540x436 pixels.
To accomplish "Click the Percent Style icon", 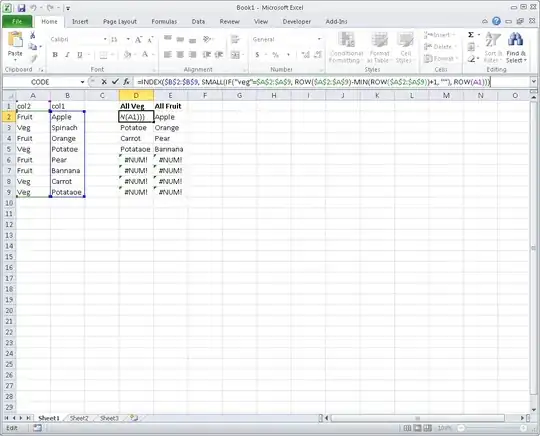I will pyautogui.click(x=275, y=55).
